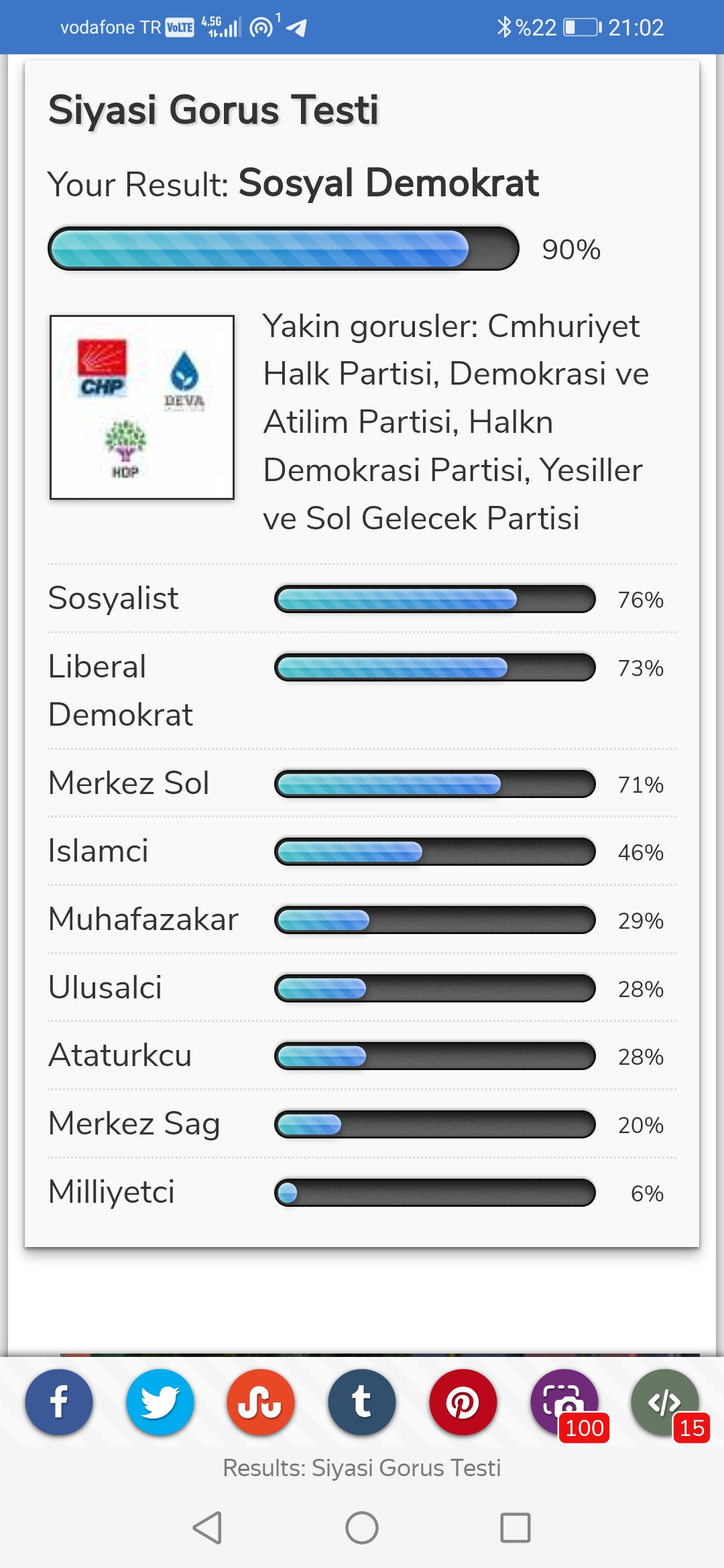Open Siyasi Gorus Testi title heading
The width and height of the screenshot is (724, 1568).
214,110
